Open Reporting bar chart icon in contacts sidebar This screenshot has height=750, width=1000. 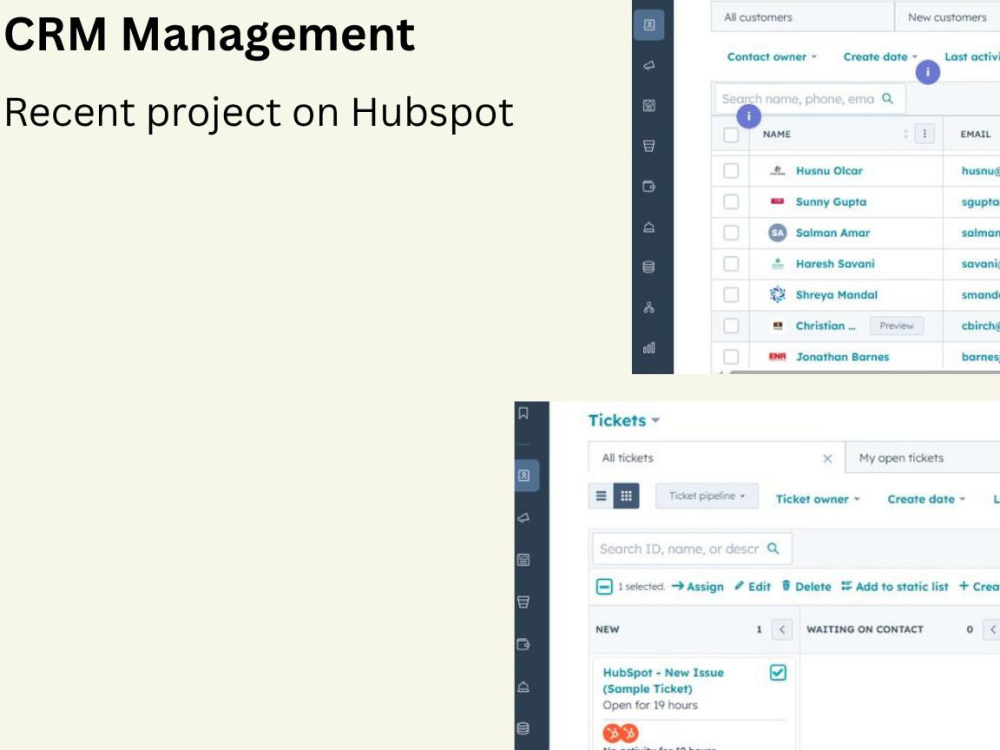(649, 348)
